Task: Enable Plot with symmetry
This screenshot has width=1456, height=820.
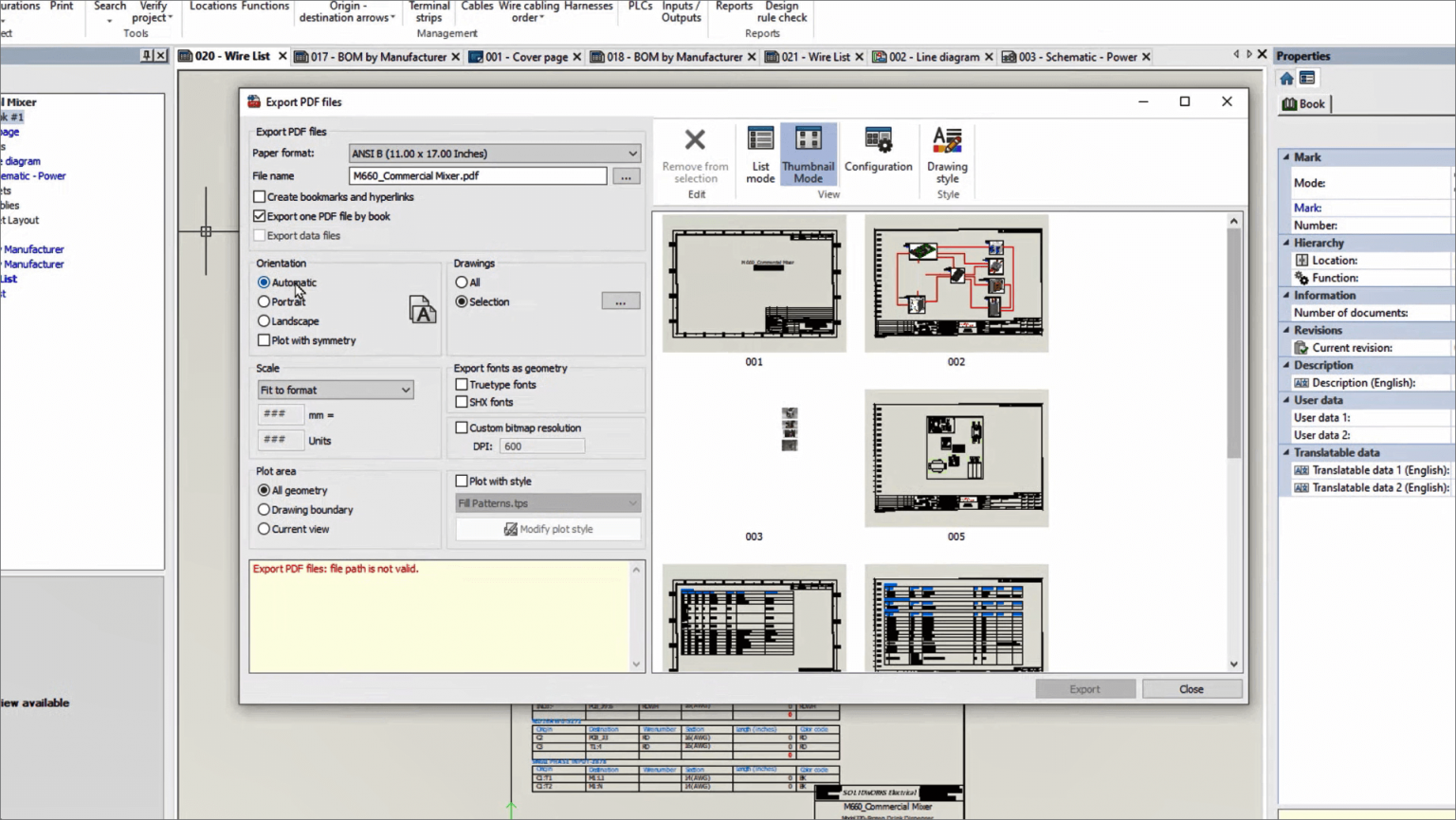Action: coord(264,340)
